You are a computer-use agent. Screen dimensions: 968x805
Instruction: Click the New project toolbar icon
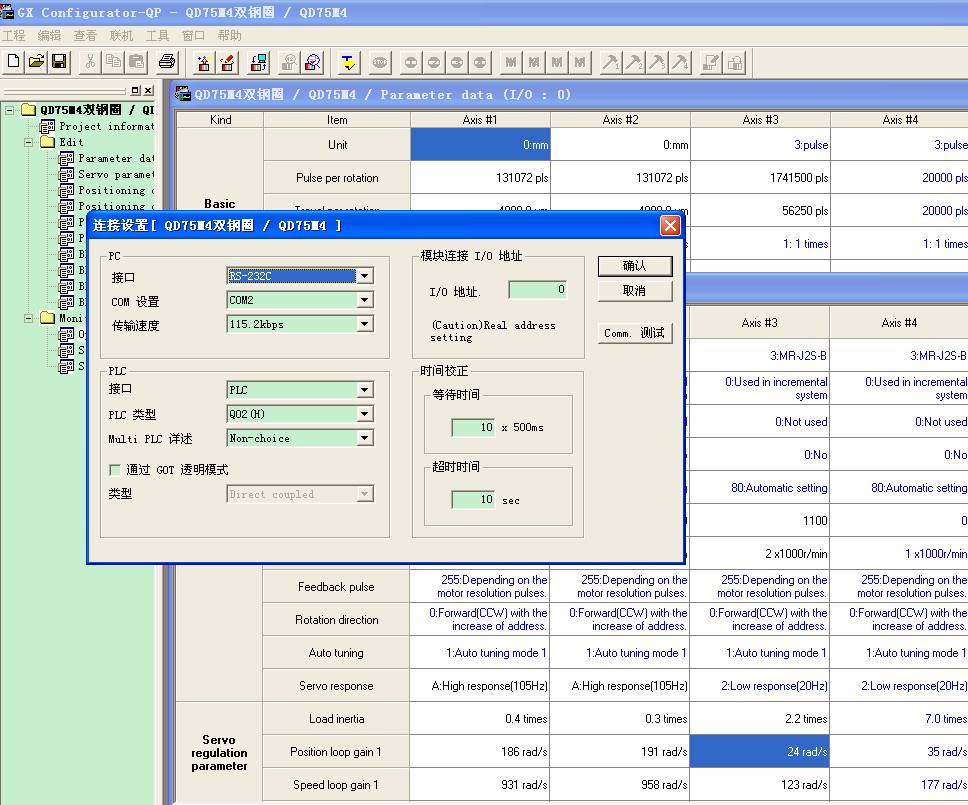[13, 62]
